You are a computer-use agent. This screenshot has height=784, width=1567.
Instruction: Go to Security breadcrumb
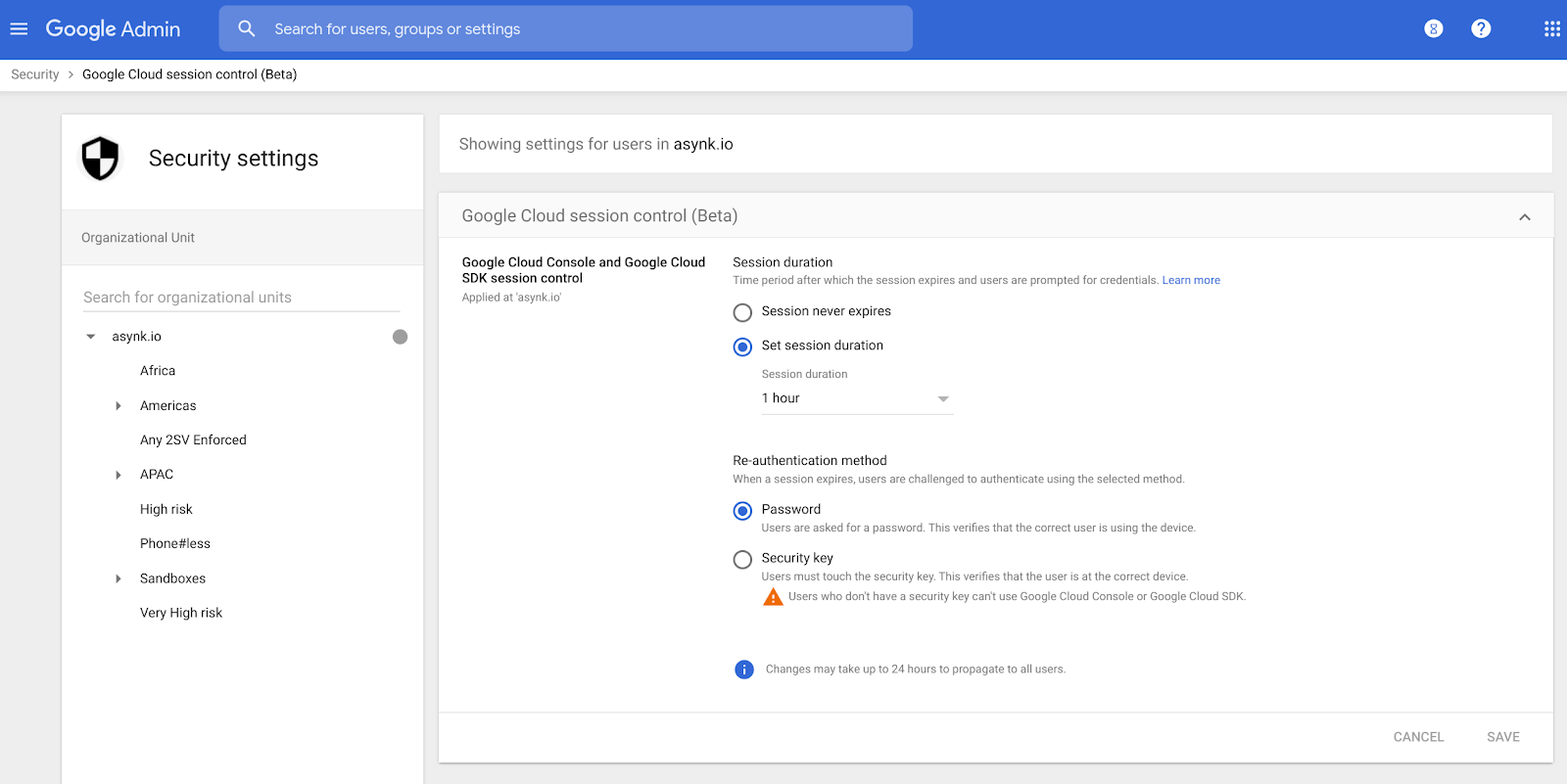pyautogui.click(x=35, y=74)
